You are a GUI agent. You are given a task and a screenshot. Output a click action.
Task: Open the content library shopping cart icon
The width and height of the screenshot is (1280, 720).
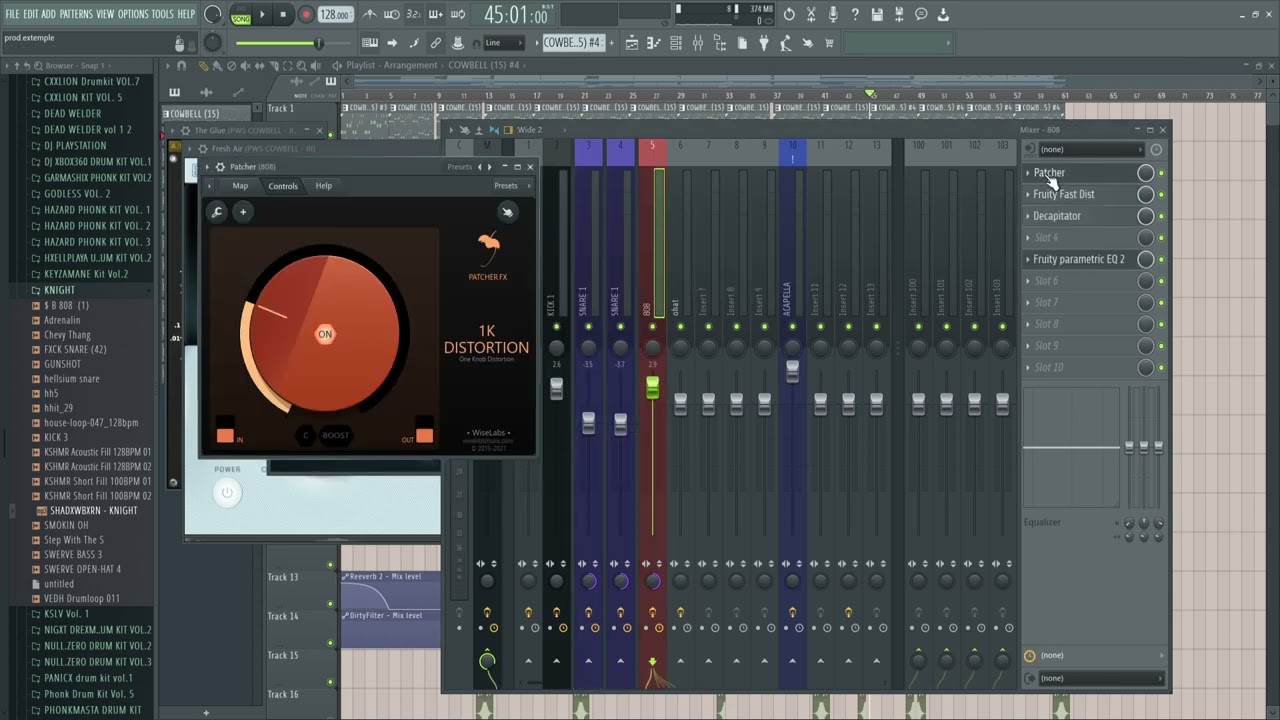coord(829,43)
